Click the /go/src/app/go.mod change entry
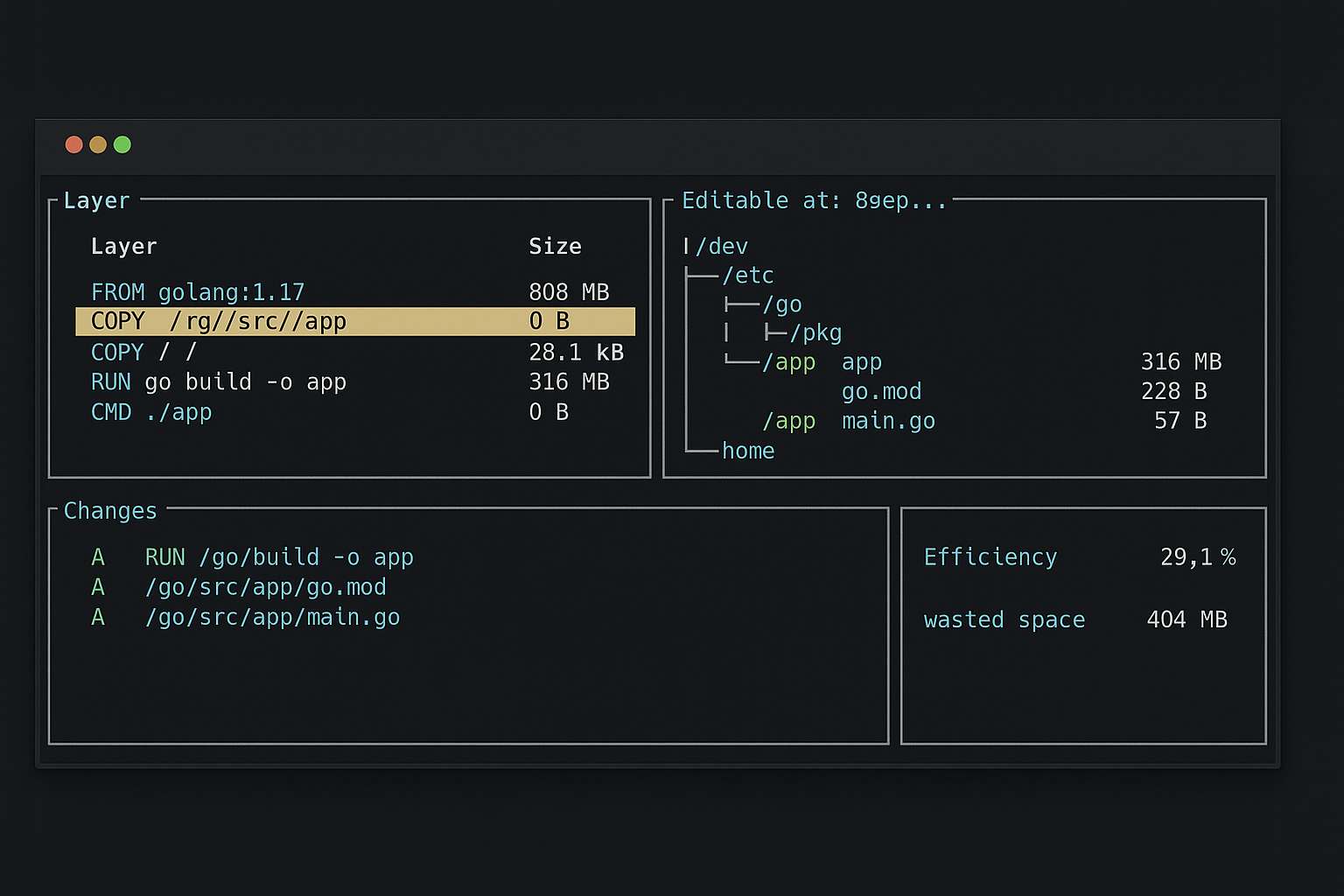1344x896 pixels. coord(265,587)
